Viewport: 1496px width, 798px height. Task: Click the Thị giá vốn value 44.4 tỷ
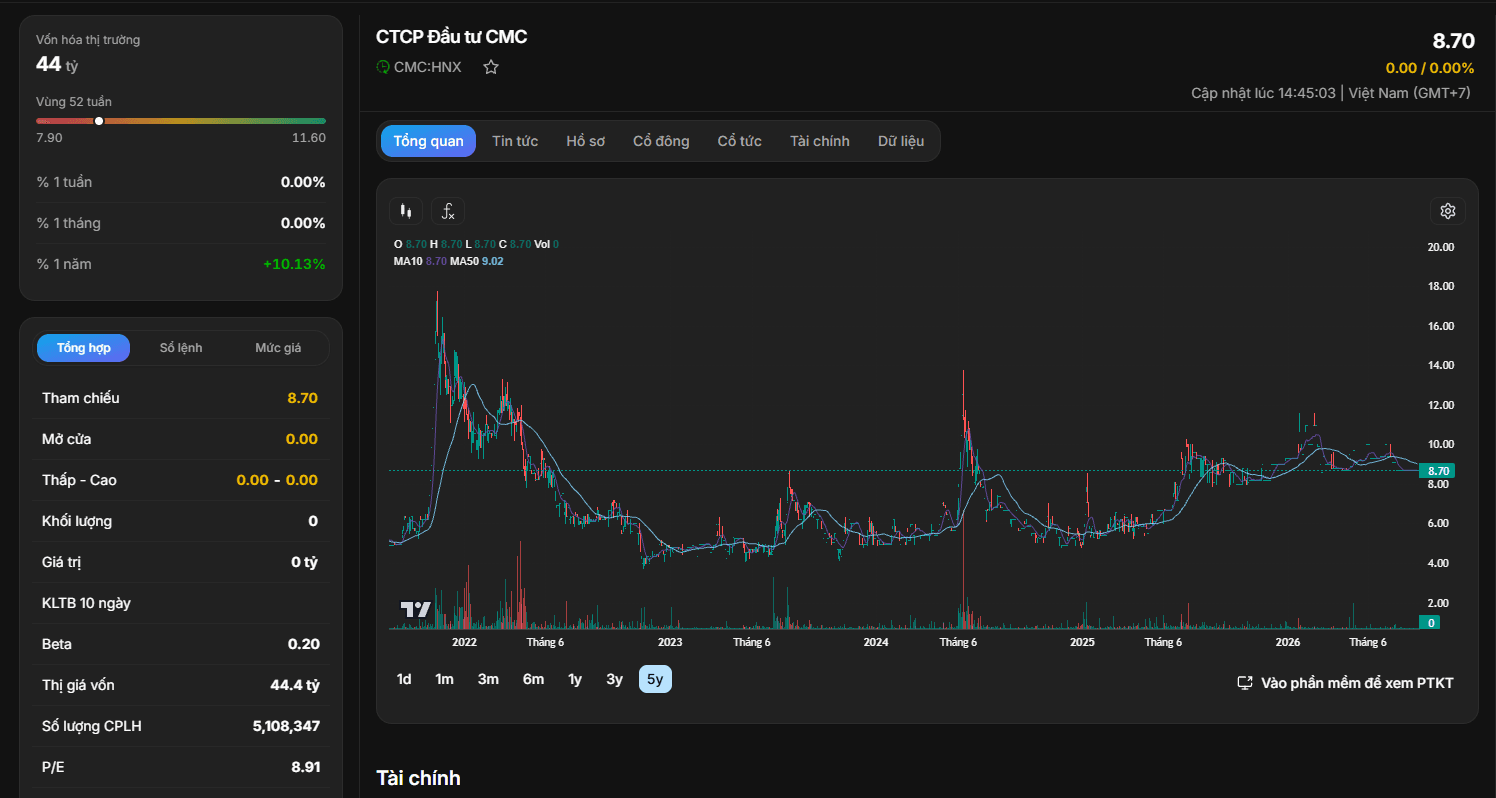click(x=295, y=685)
